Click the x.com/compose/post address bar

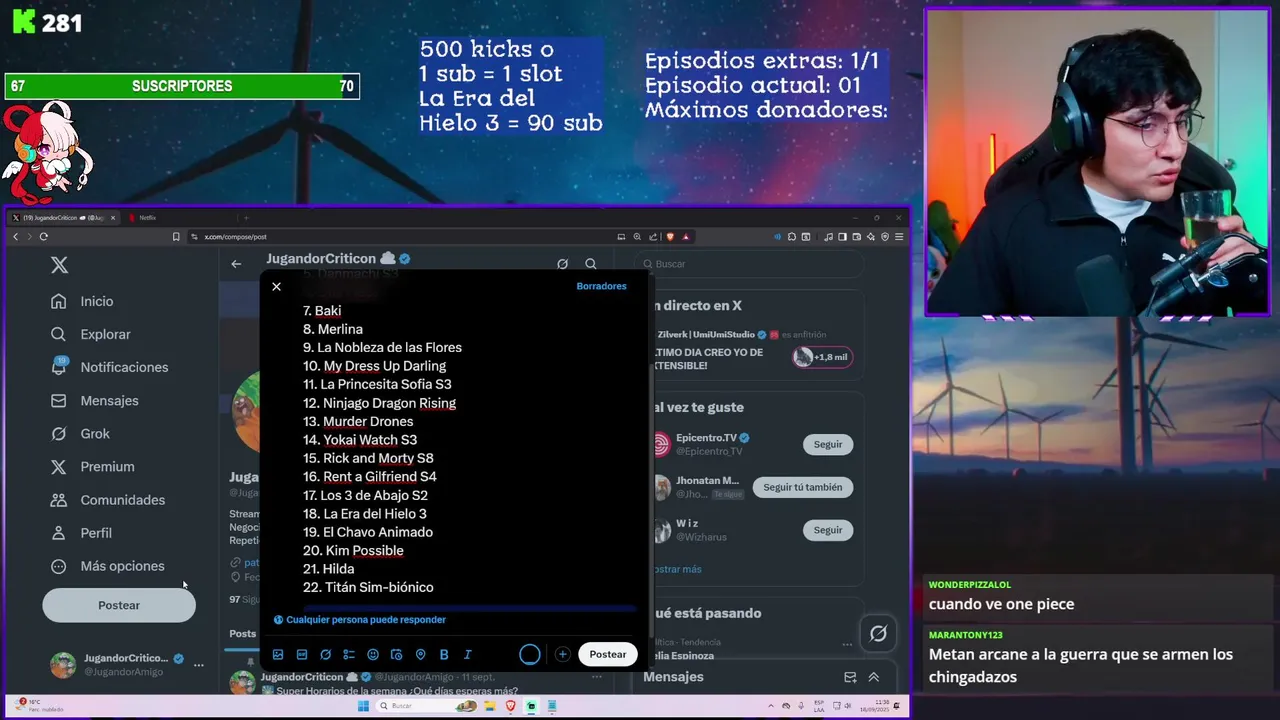click(400, 237)
